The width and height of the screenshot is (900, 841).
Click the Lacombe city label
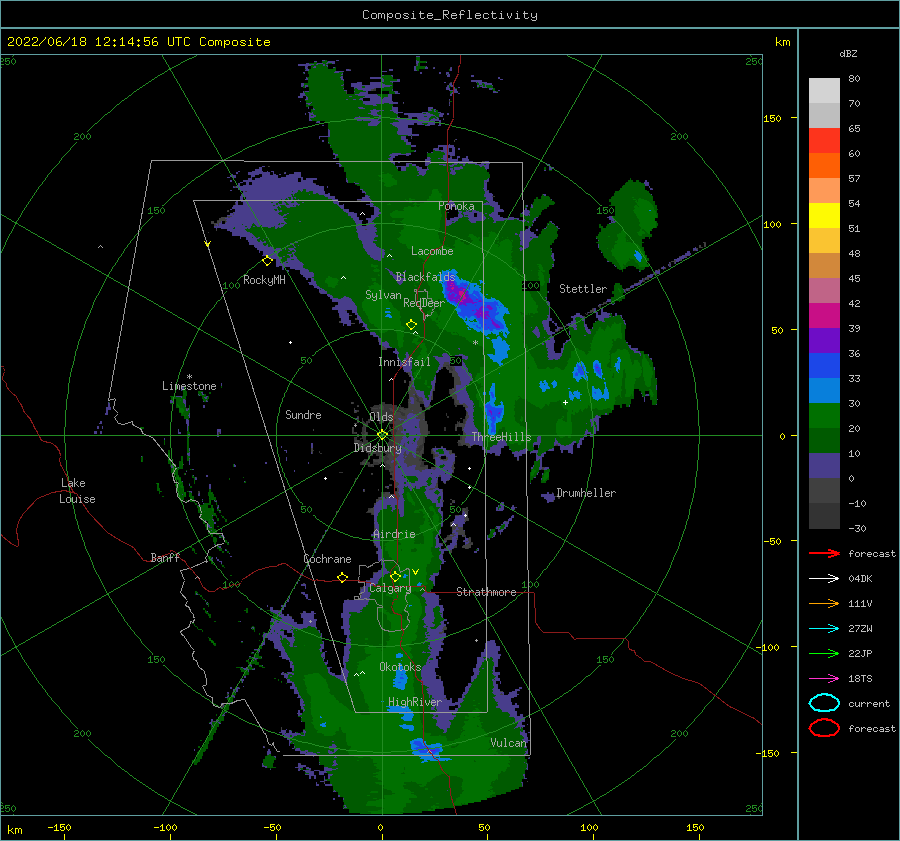[x=432, y=251]
